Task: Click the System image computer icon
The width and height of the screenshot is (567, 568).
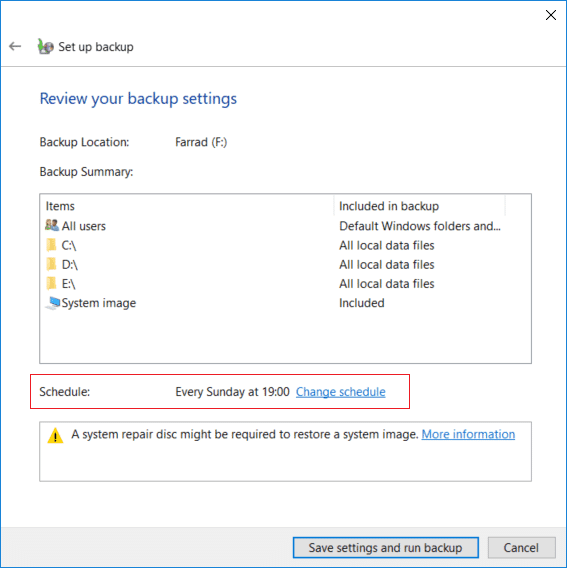Action: click(53, 303)
